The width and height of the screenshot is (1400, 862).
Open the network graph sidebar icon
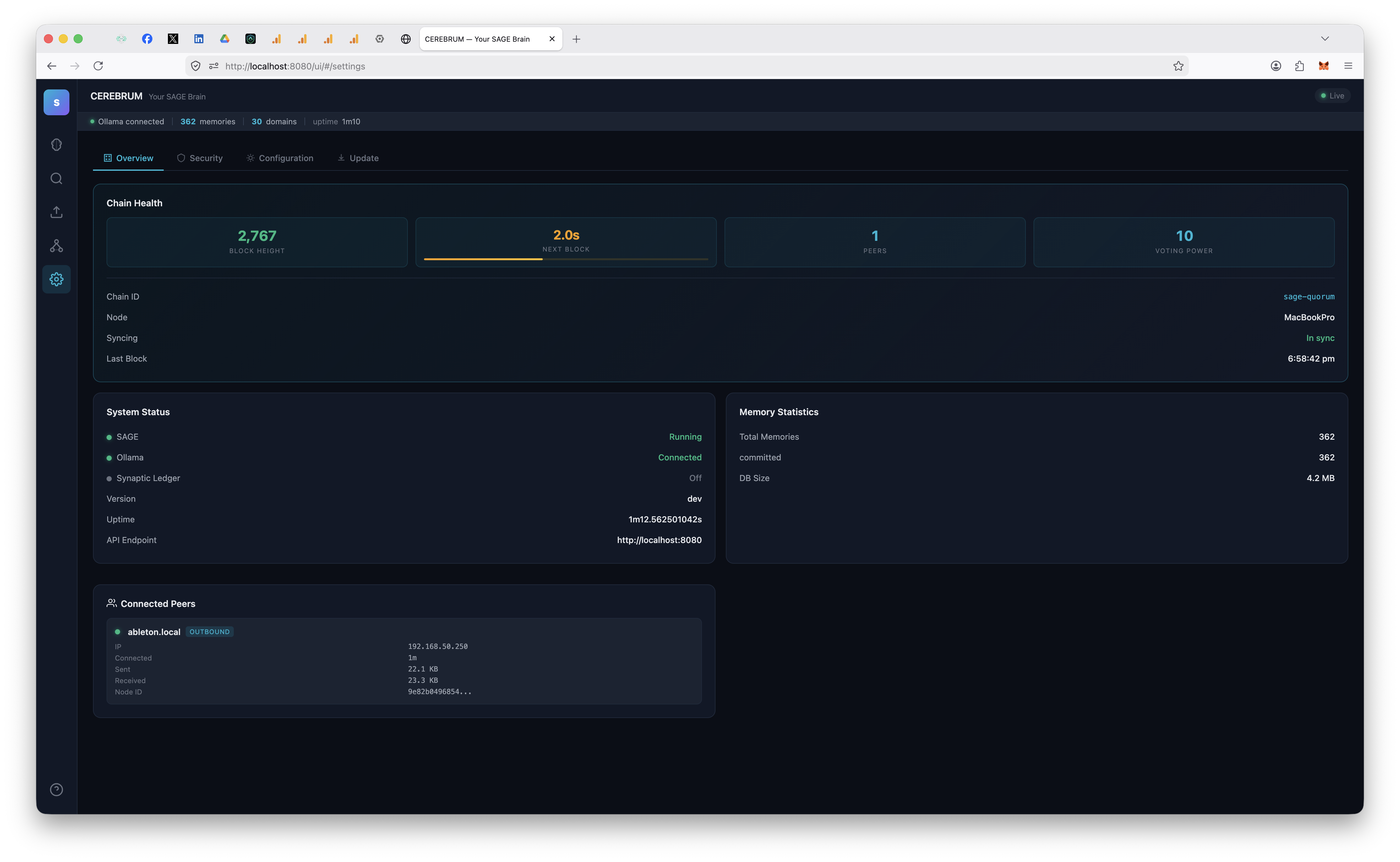pos(57,246)
